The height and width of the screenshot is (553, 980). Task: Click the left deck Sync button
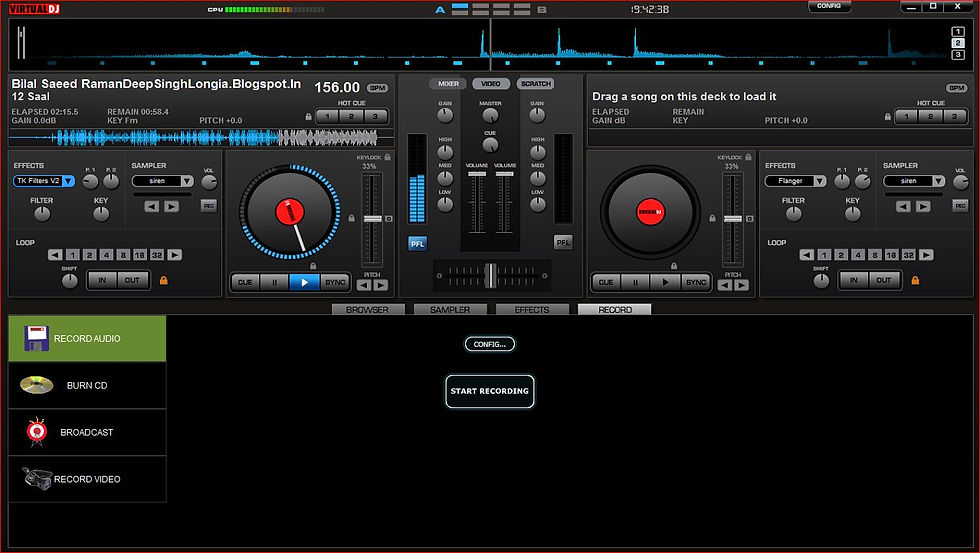click(335, 282)
